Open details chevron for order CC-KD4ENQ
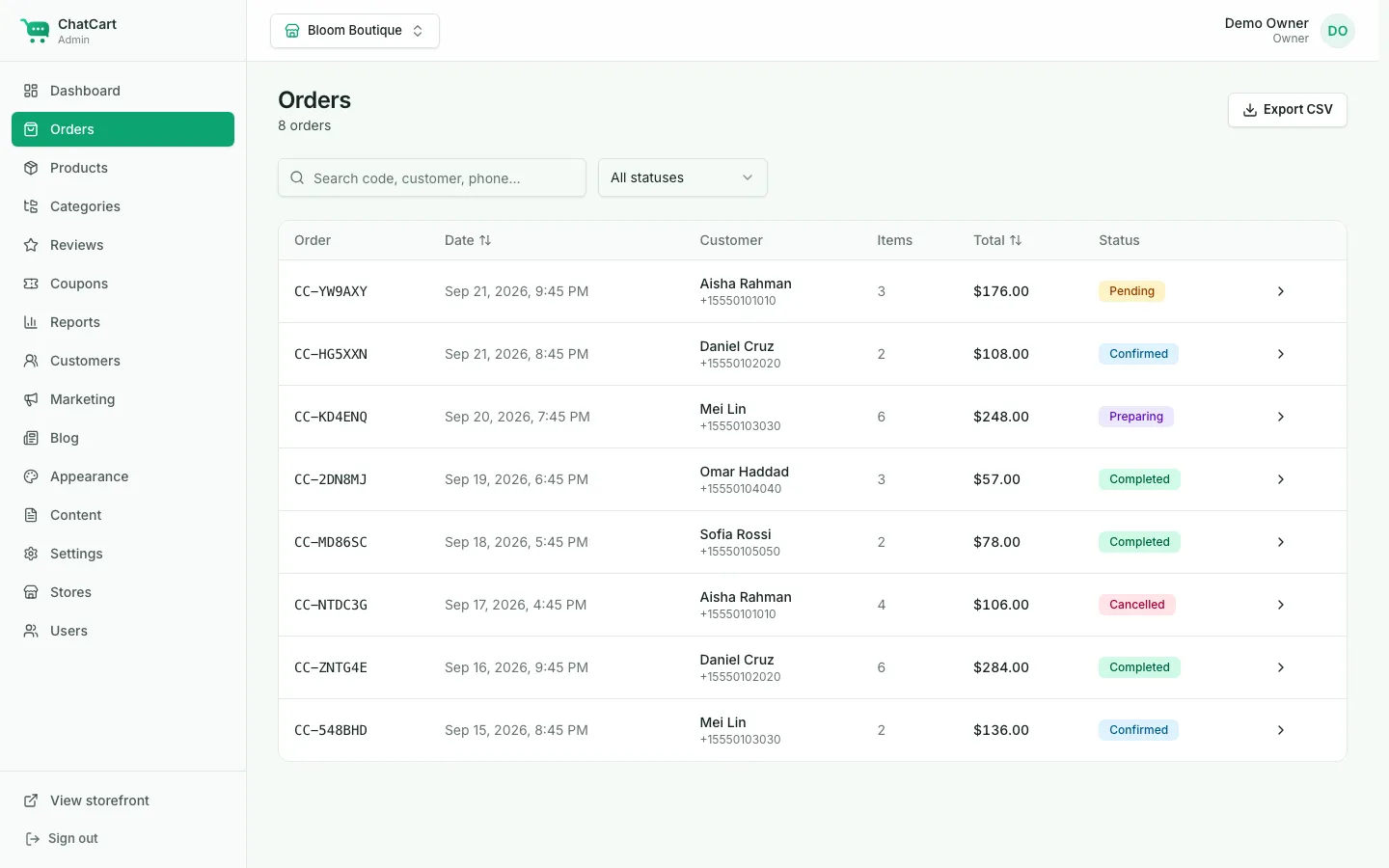This screenshot has width=1389, height=868. (x=1281, y=417)
